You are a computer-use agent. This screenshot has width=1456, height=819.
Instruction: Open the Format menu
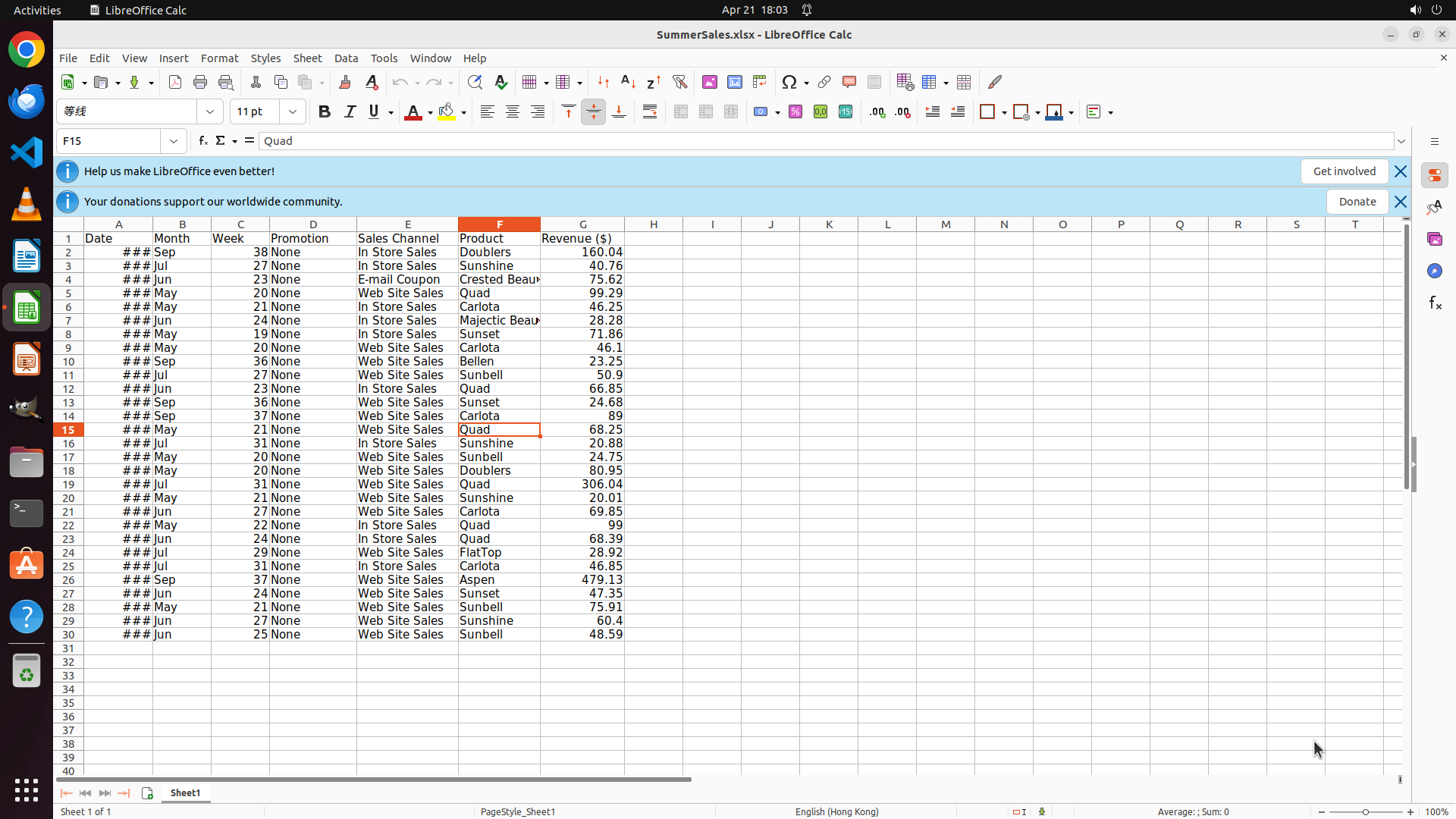219,58
